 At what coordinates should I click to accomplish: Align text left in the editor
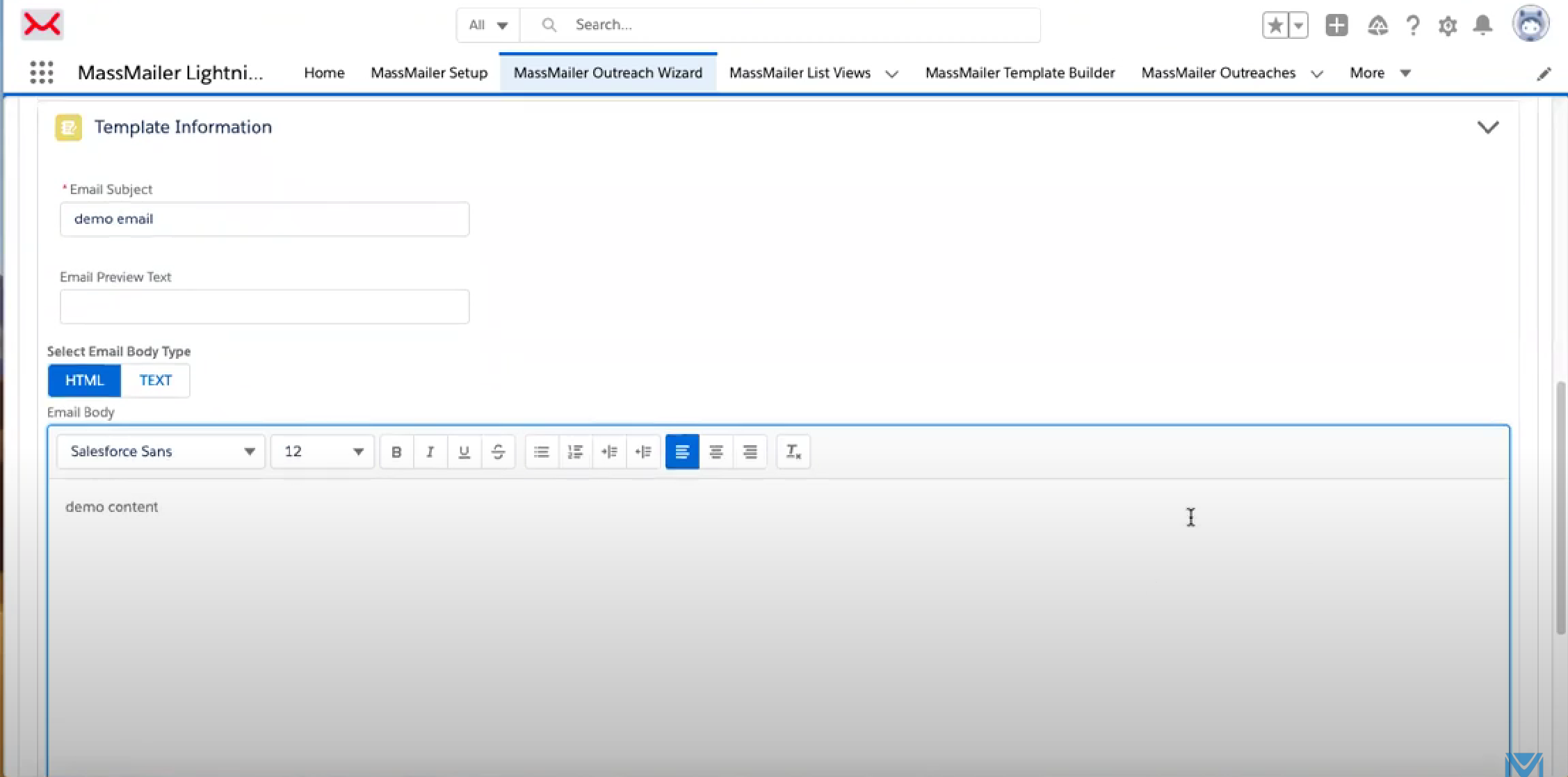(682, 451)
